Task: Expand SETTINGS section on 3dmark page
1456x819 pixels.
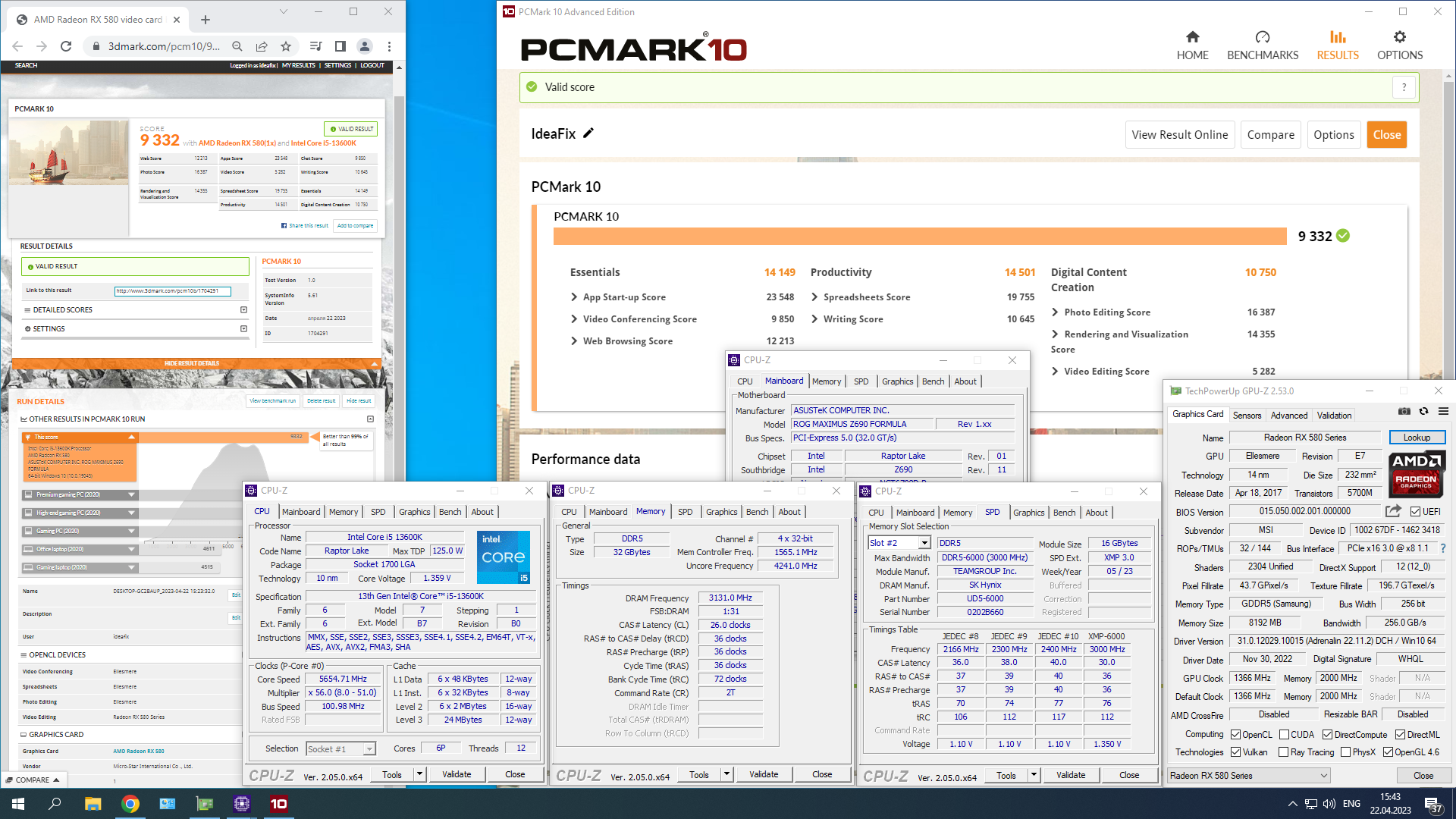Action: point(135,328)
